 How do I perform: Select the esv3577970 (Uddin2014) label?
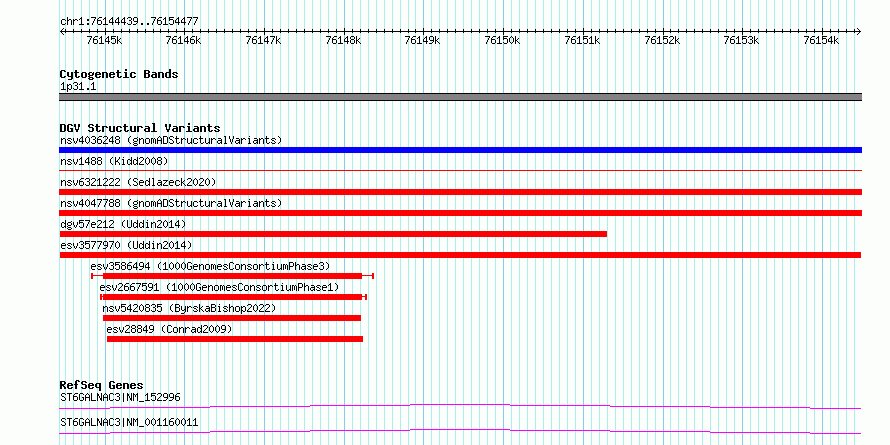pyautogui.click(x=126, y=245)
